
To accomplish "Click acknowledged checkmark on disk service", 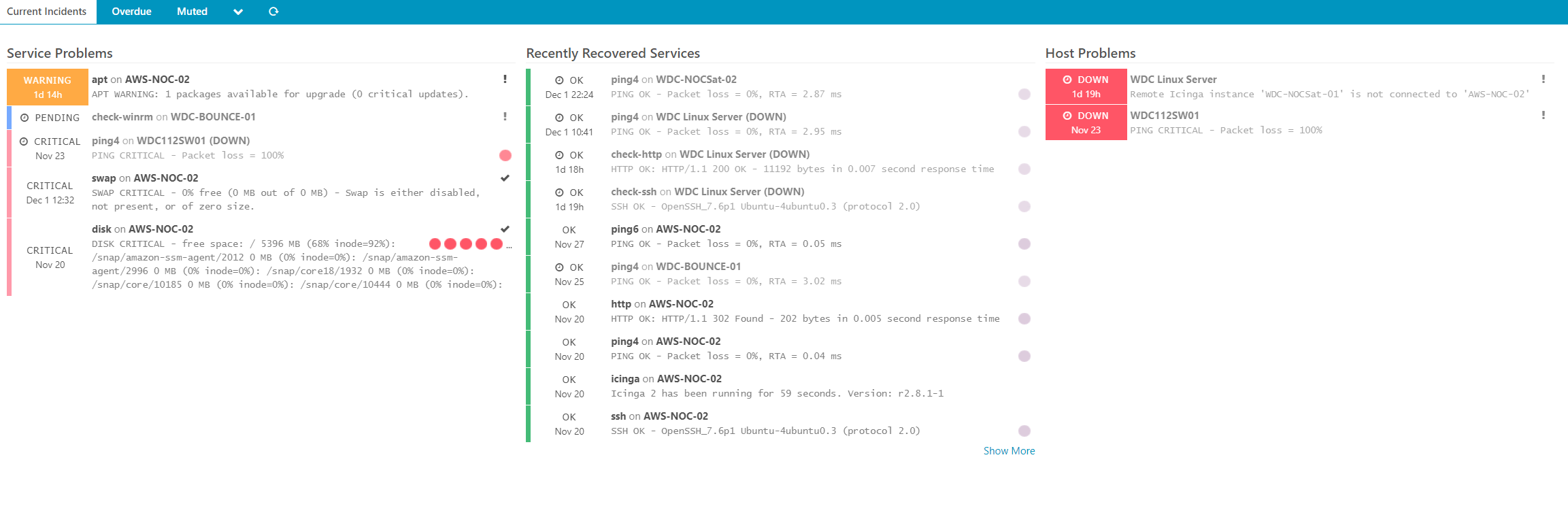I will coord(505,229).
